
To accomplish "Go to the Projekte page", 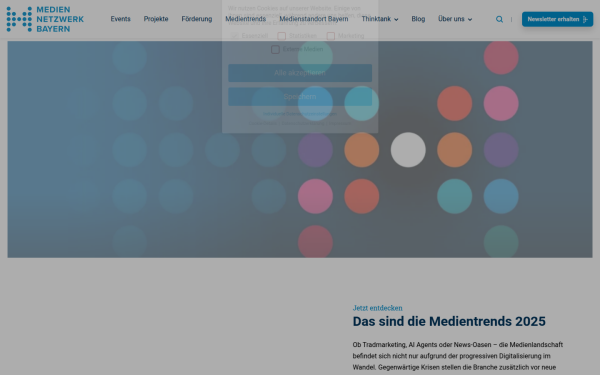I will pos(156,19).
